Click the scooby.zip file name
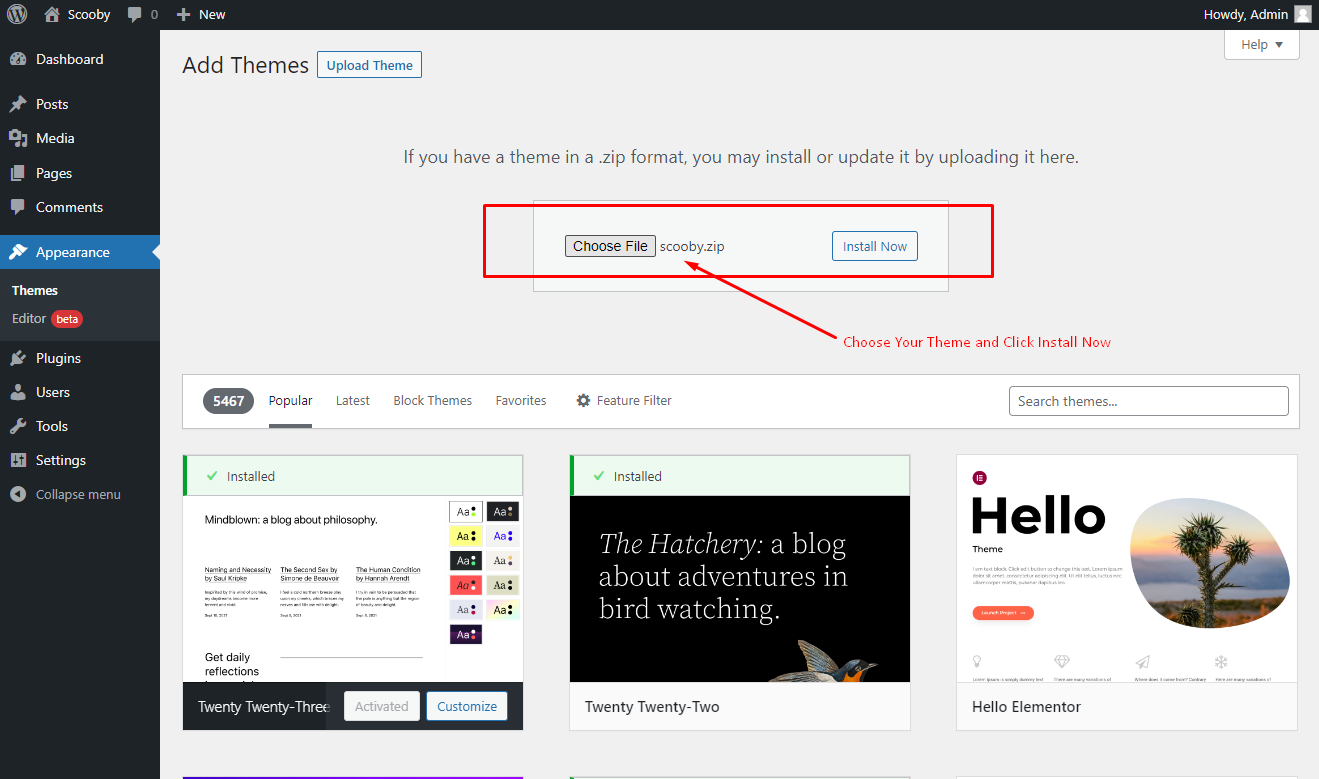1319x779 pixels. tap(692, 246)
